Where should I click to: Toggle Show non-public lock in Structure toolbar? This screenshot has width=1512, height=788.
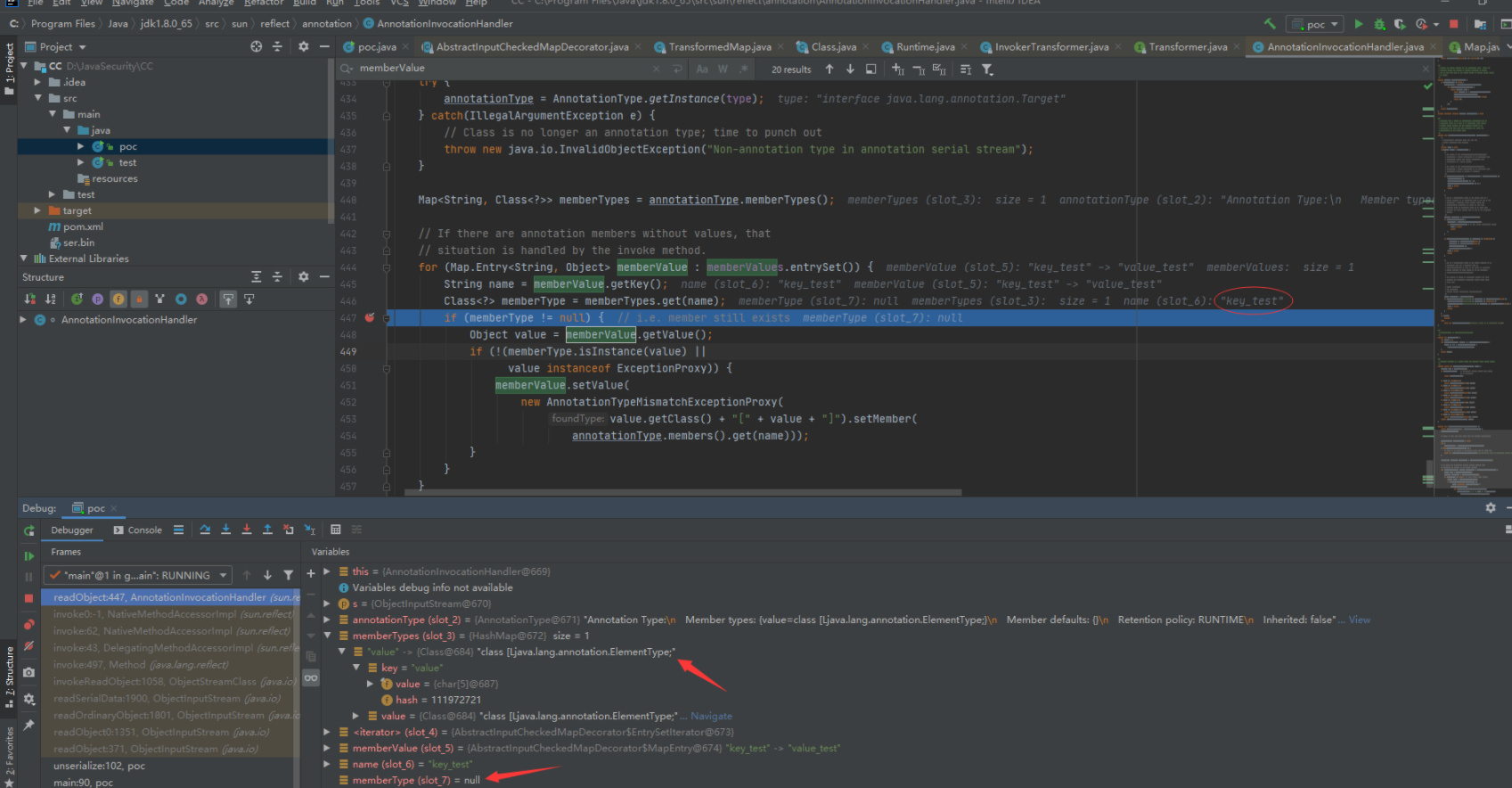coord(139,300)
